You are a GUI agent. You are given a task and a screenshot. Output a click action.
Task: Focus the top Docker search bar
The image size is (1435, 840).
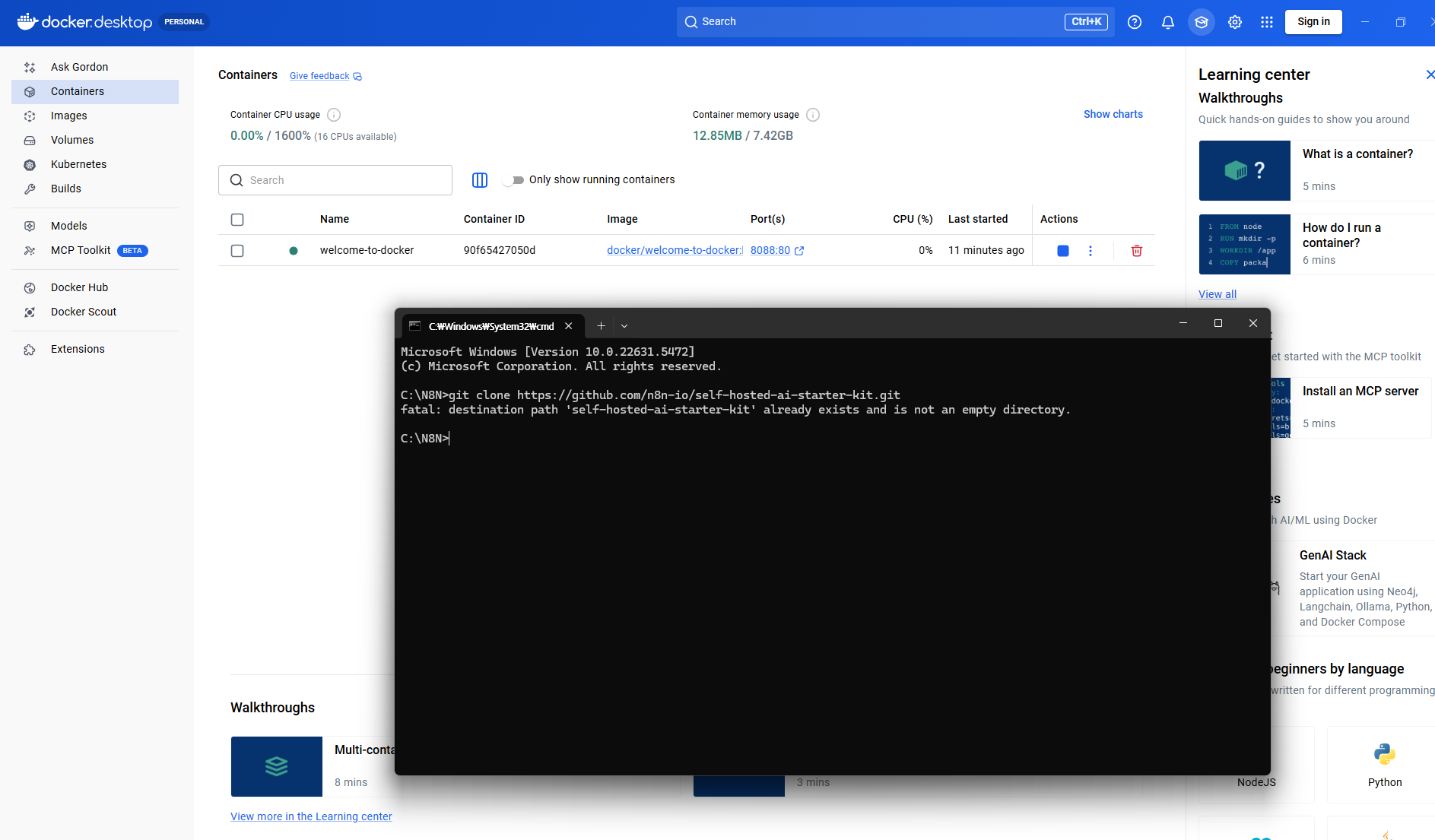click(x=895, y=22)
